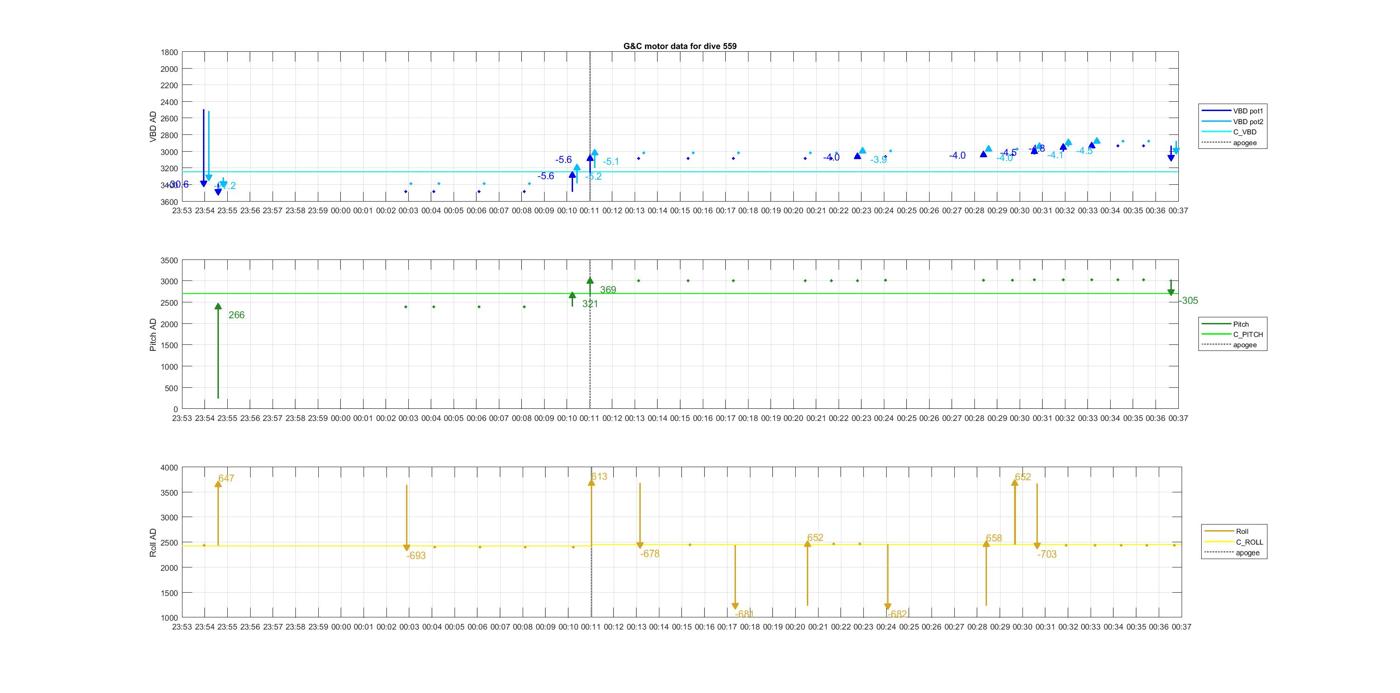Click the '-703' roll data label
Screen dimensions: 1400x693
[x=1047, y=554]
